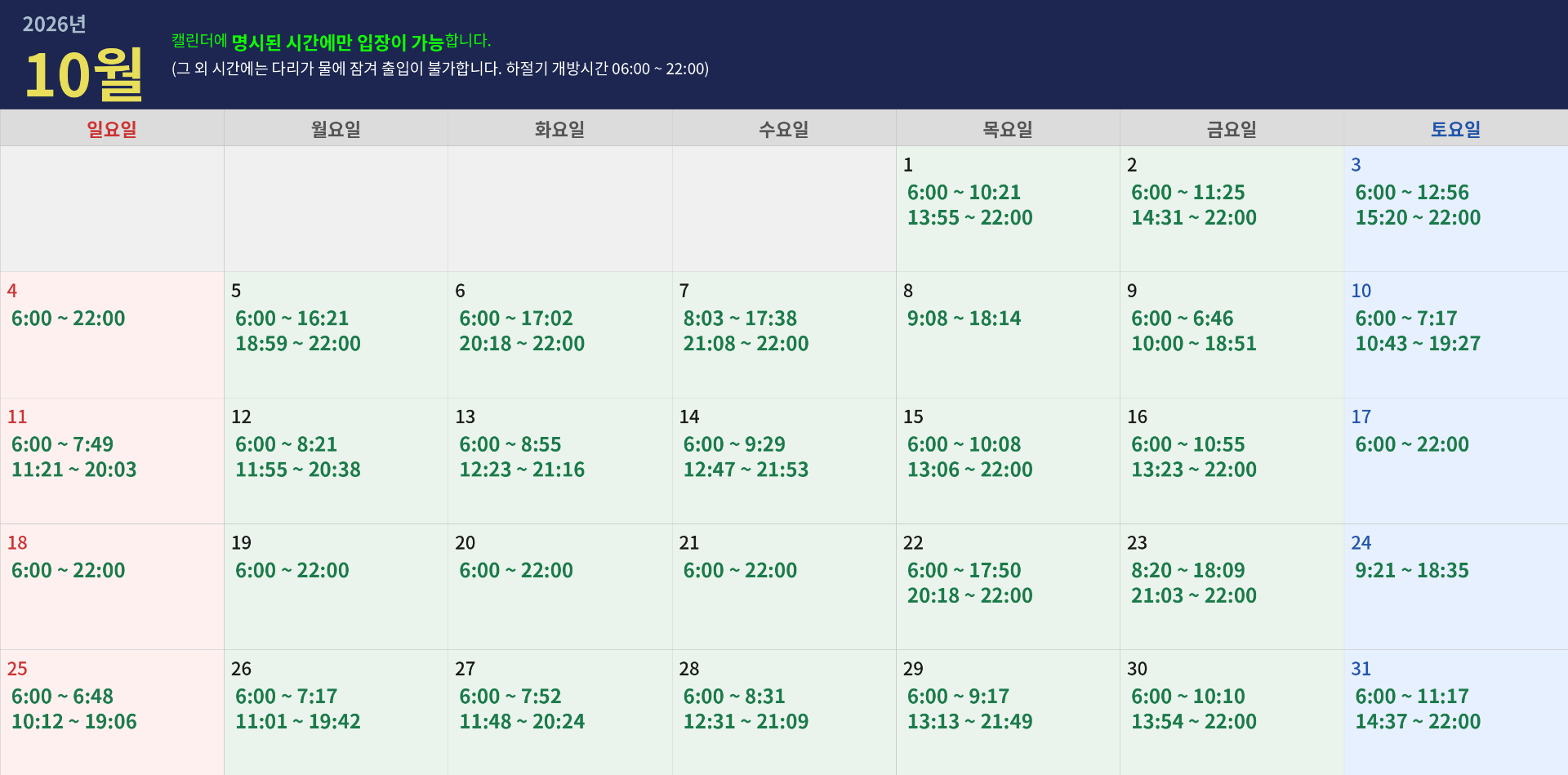1568x775 pixels.
Task: Click the 20:18 ~ 22:00 slot on October 22
Action: click(970, 595)
